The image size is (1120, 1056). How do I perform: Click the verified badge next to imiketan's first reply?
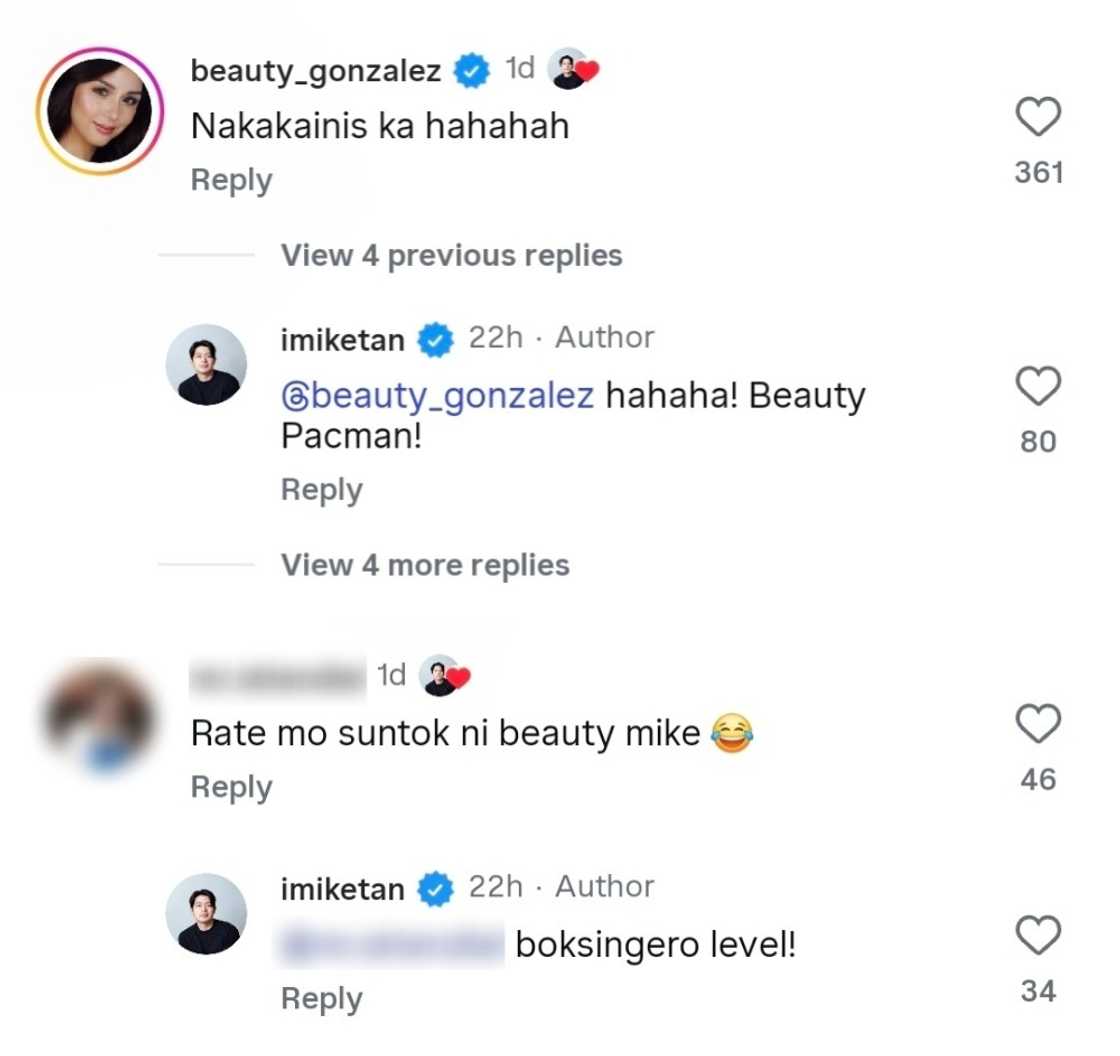pyautogui.click(x=437, y=339)
